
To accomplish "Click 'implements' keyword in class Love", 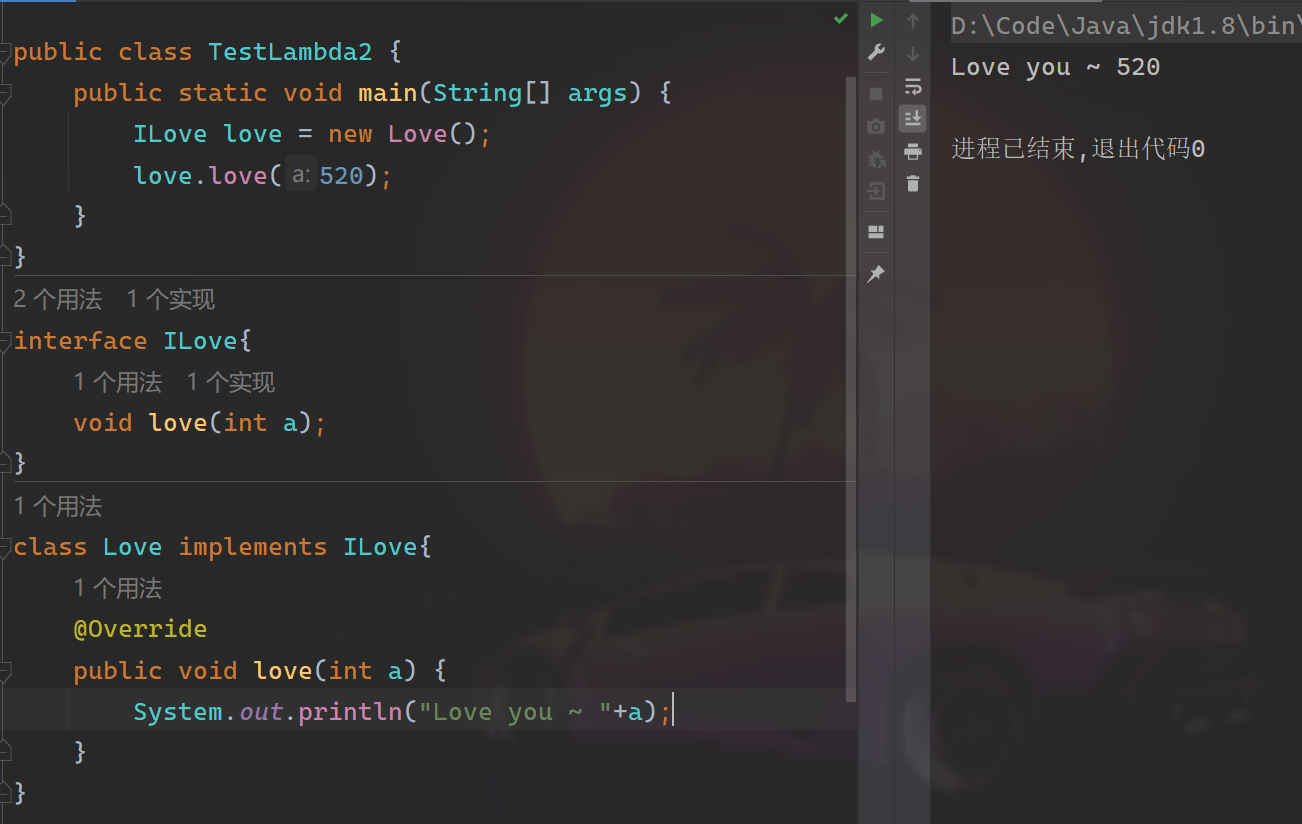I will (x=253, y=547).
